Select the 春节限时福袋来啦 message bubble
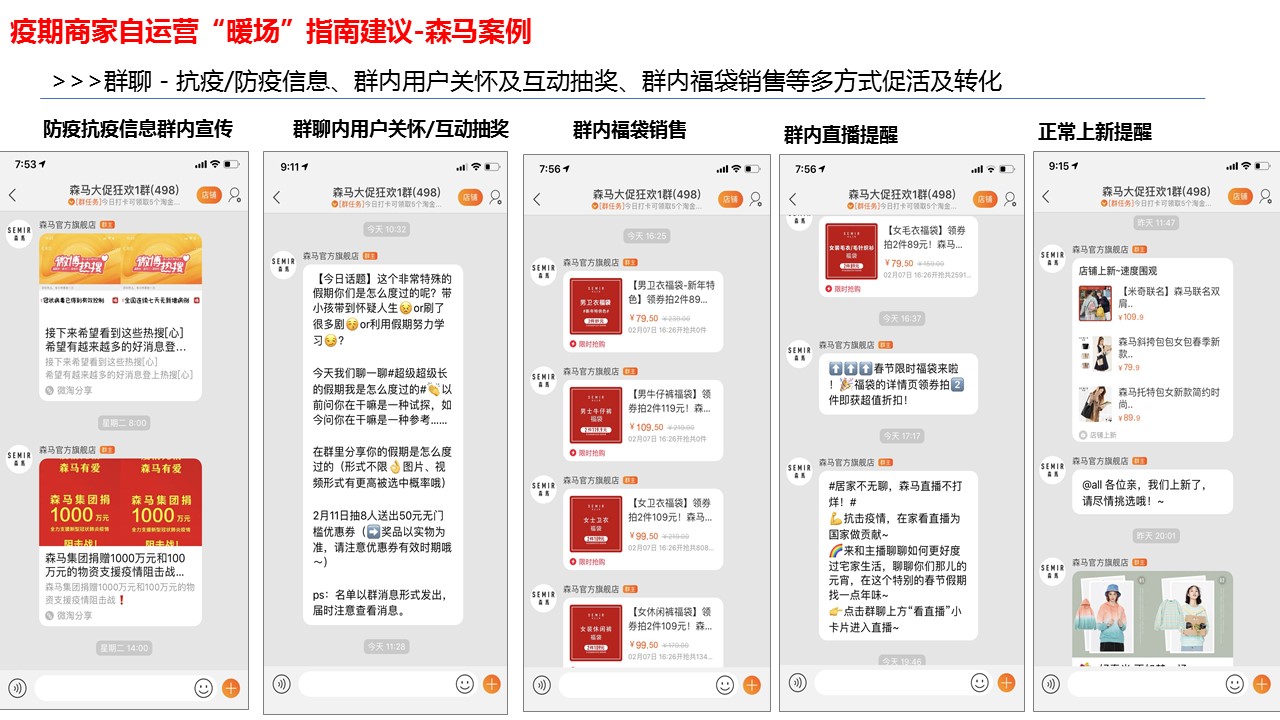This screenshot has width=1280, height=720. [x=898, y=383]
